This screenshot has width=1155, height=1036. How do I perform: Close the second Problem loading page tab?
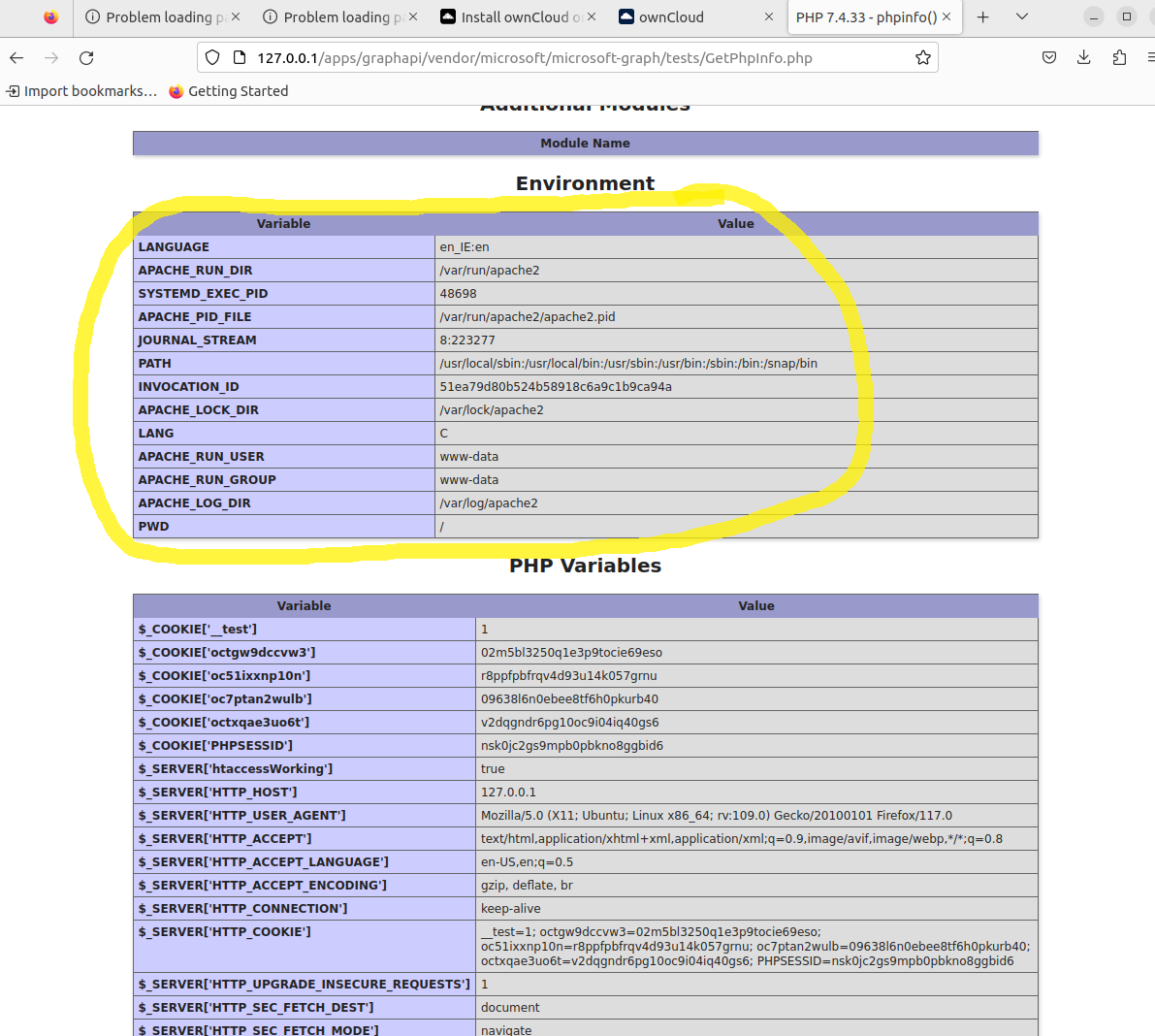pos(413,16)
